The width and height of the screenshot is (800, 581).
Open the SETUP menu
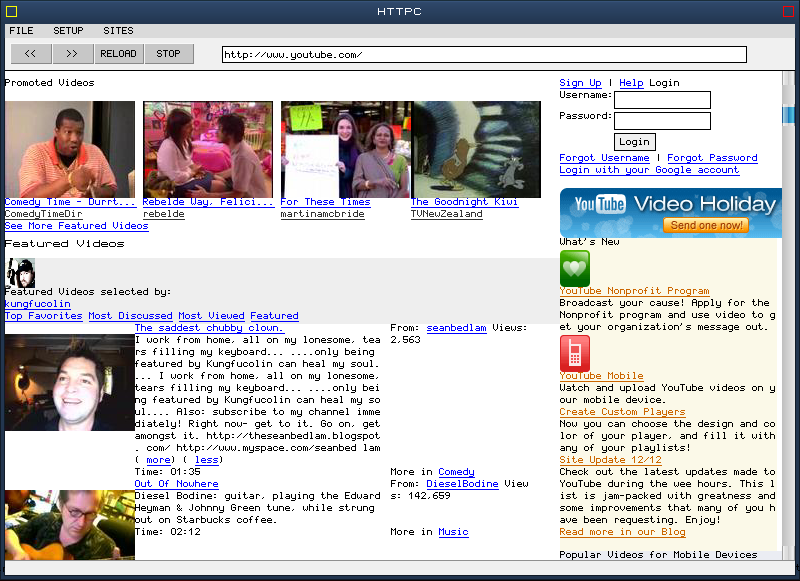click(x=68, y=31)
